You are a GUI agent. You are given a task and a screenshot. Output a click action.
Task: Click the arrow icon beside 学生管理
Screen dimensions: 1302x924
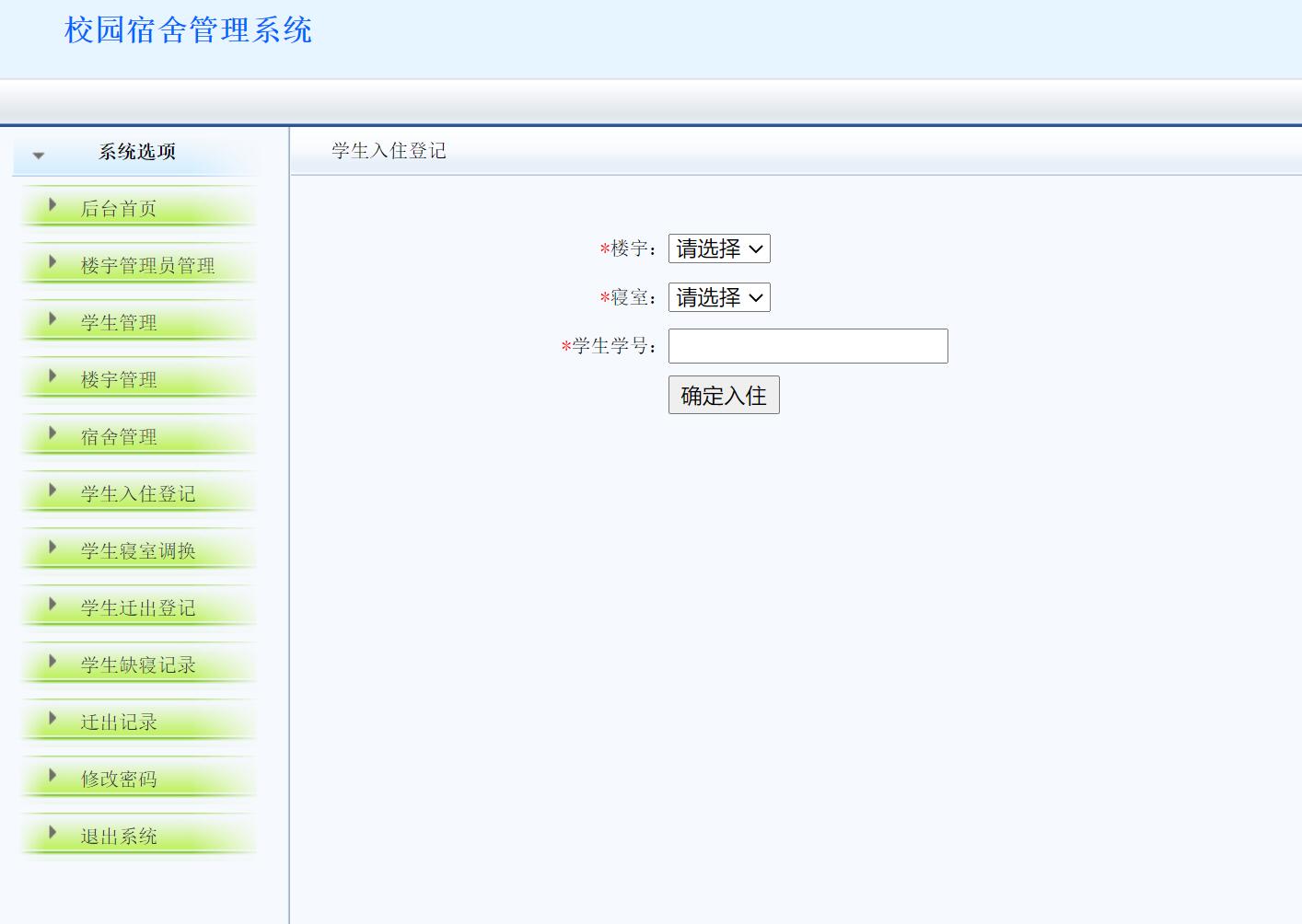coord(52,321)
